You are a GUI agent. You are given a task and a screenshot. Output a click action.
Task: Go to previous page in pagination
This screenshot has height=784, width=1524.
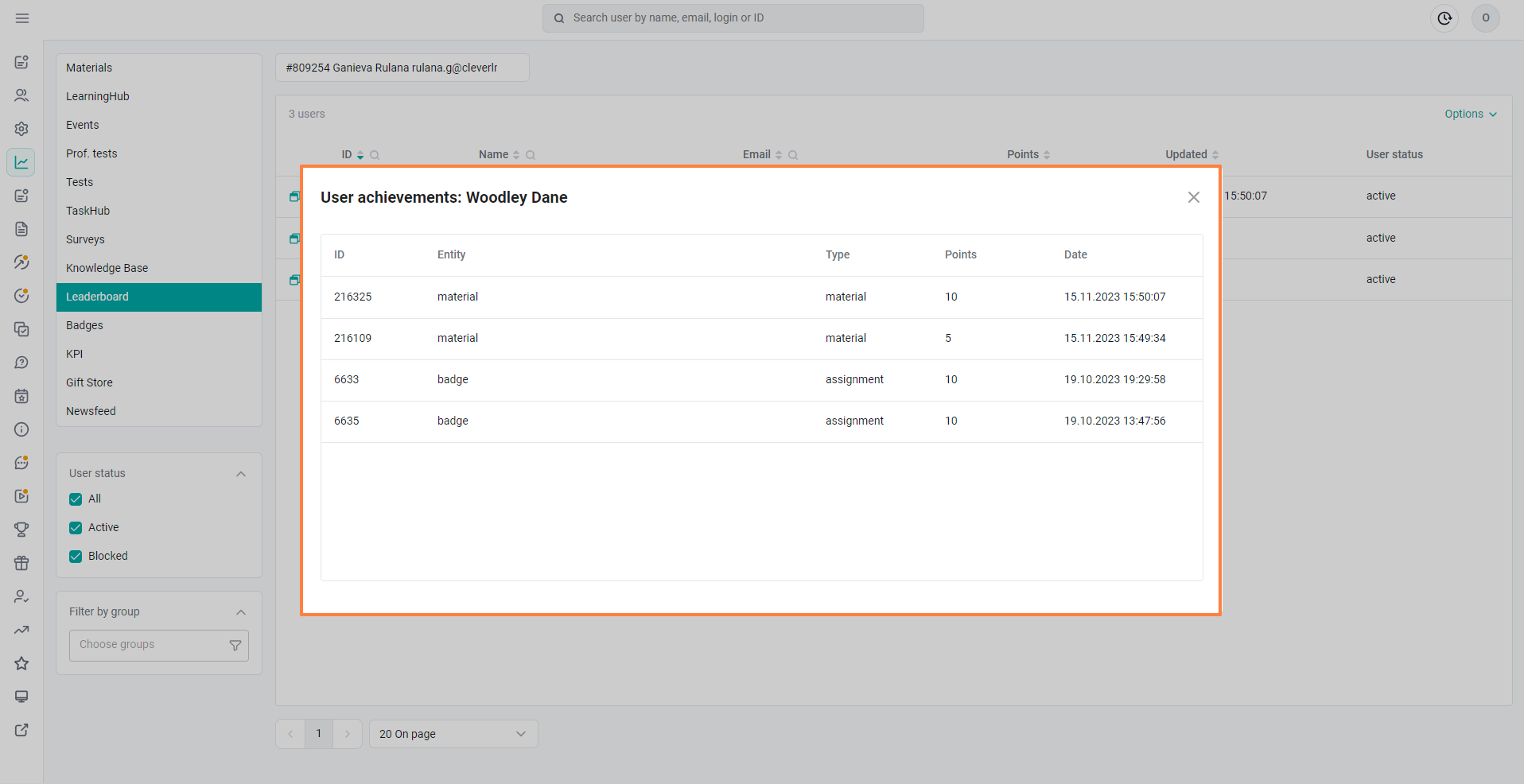[x=290, y=734]
